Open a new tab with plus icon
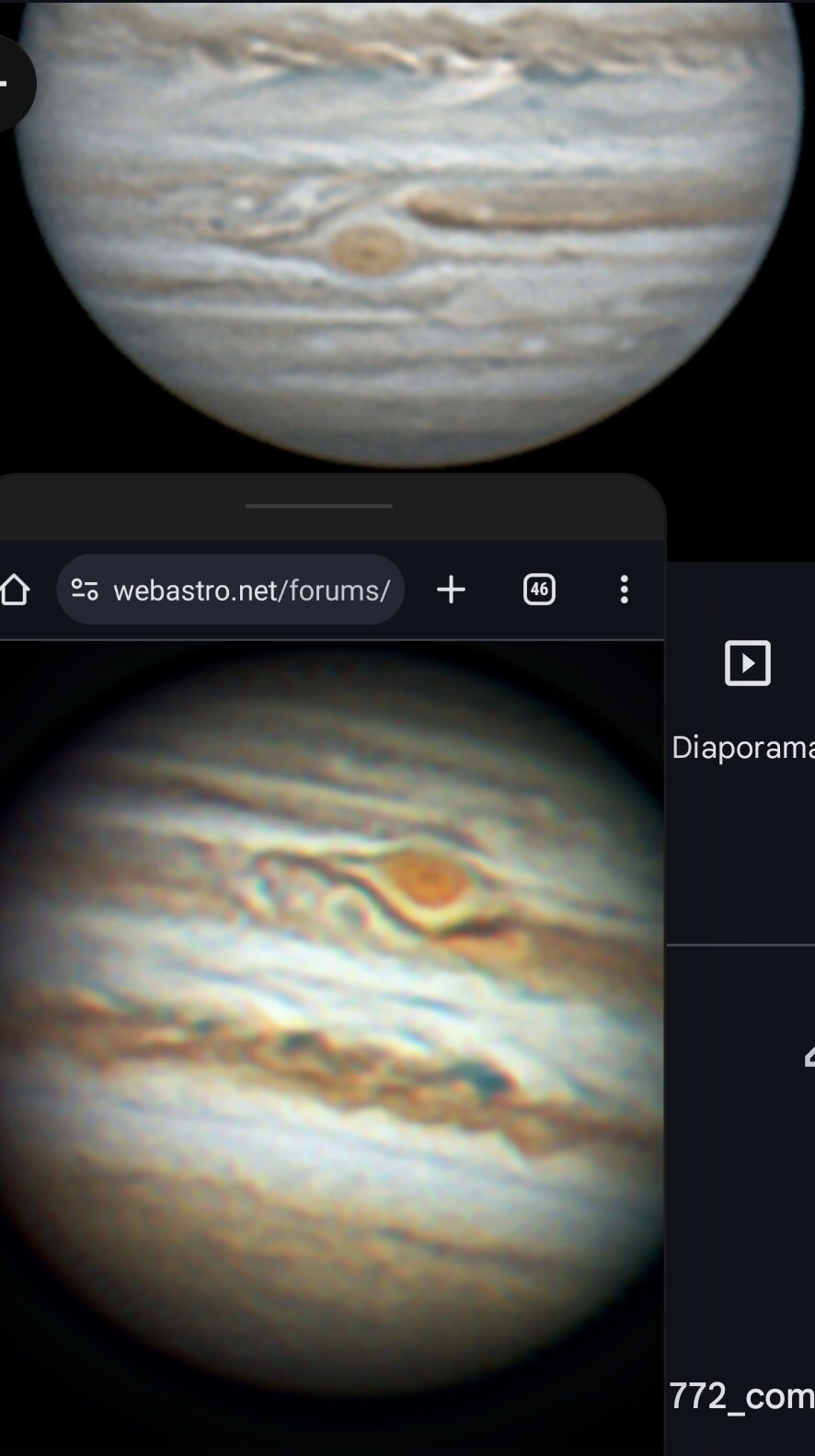 pos(451,590)
